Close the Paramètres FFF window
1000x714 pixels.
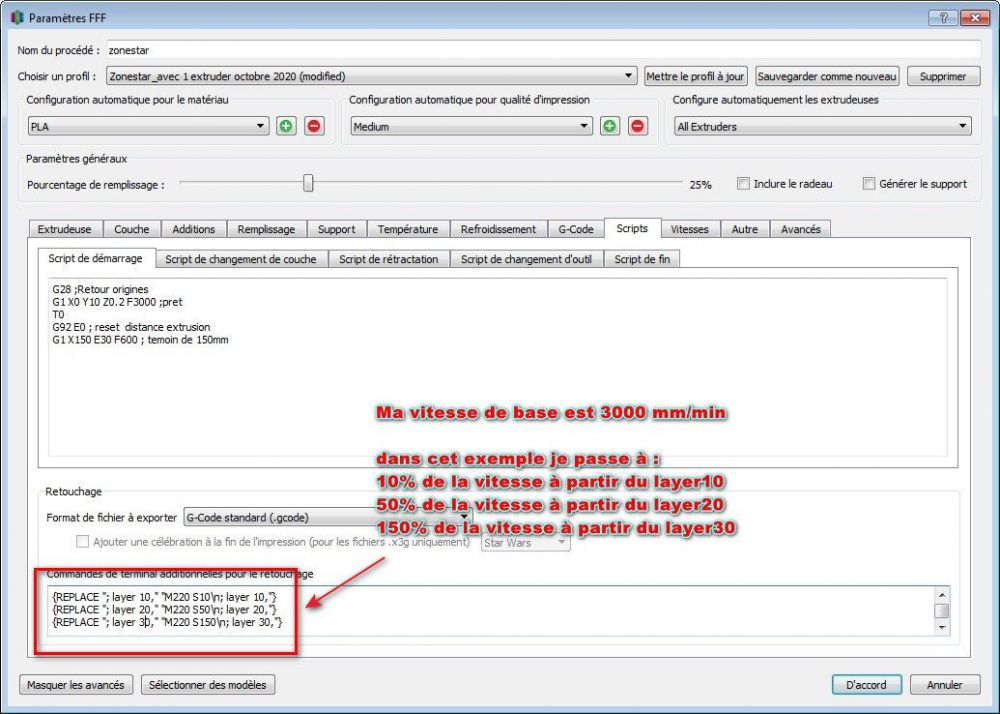point(974,18)
